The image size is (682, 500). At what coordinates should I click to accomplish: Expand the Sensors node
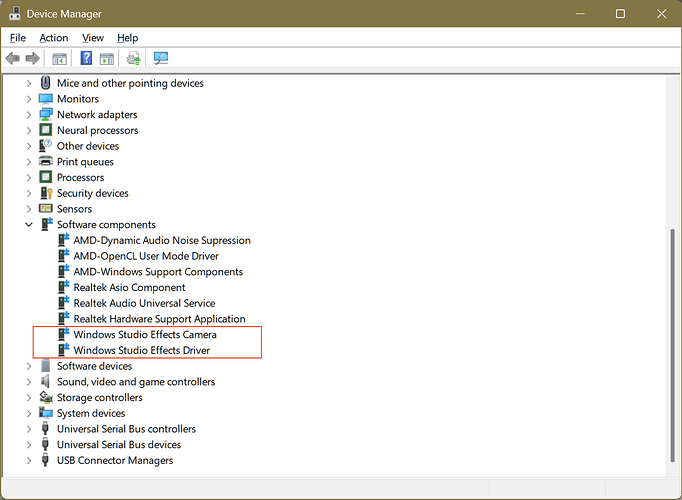pos(29,209)
